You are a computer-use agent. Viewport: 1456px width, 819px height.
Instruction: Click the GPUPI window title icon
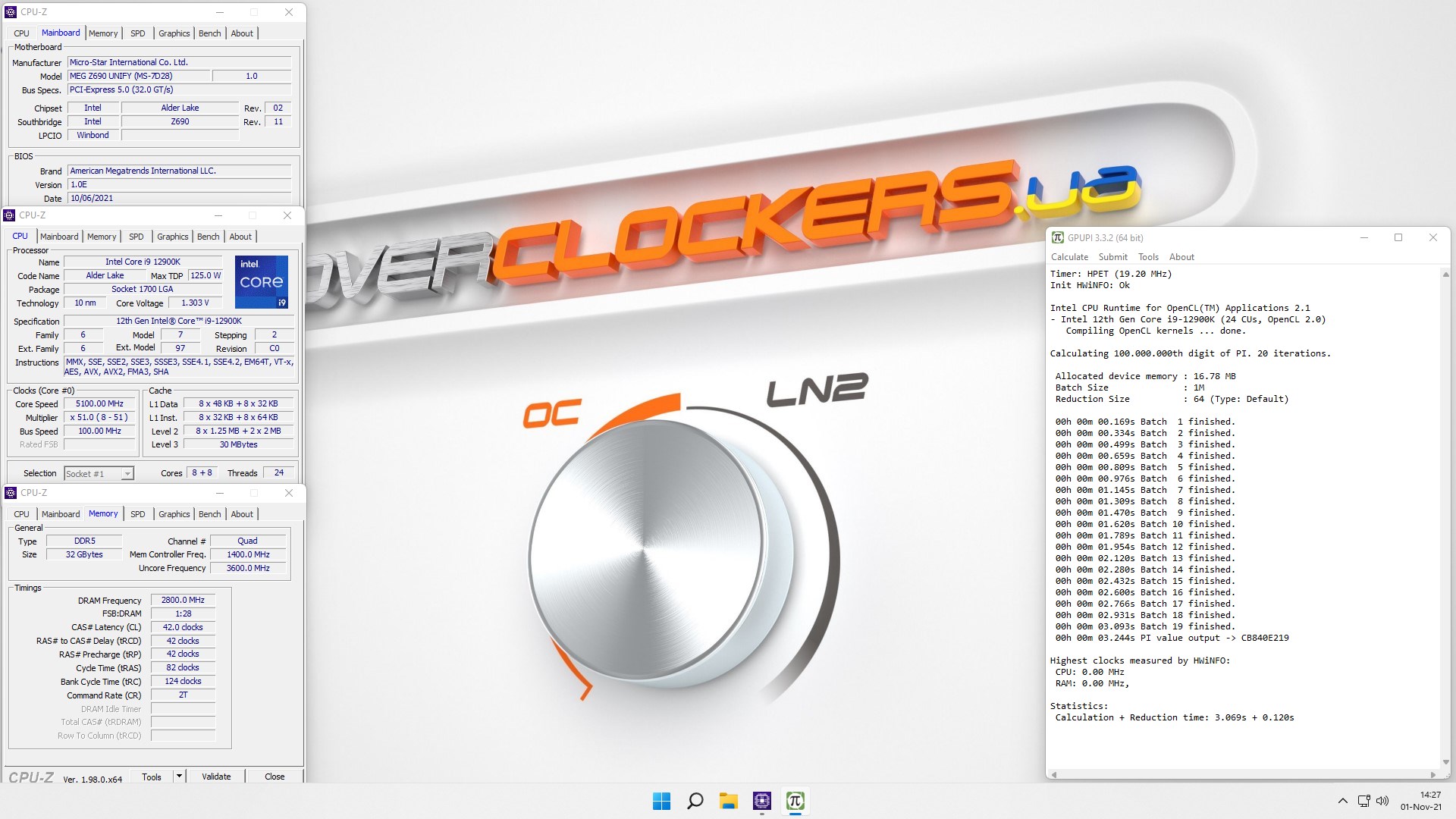coord(1058,237)
